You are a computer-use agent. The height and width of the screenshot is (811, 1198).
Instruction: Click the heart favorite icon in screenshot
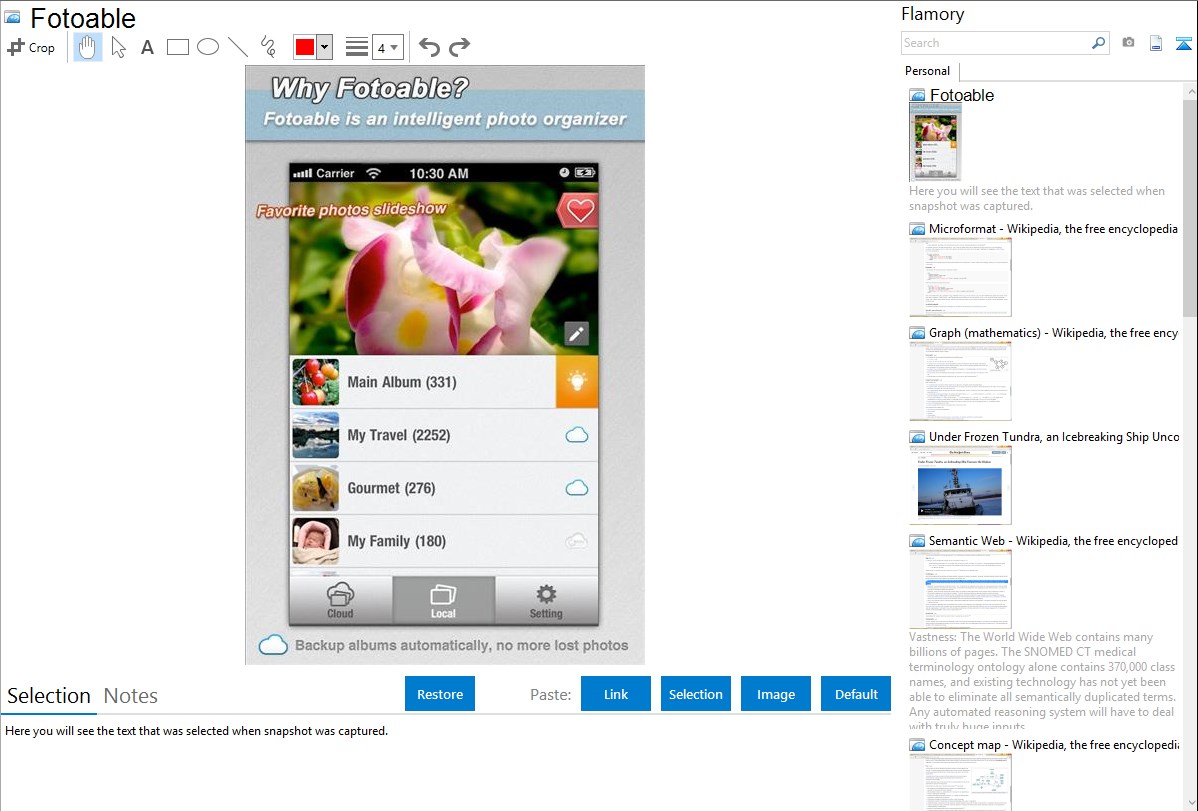point(579,209)
